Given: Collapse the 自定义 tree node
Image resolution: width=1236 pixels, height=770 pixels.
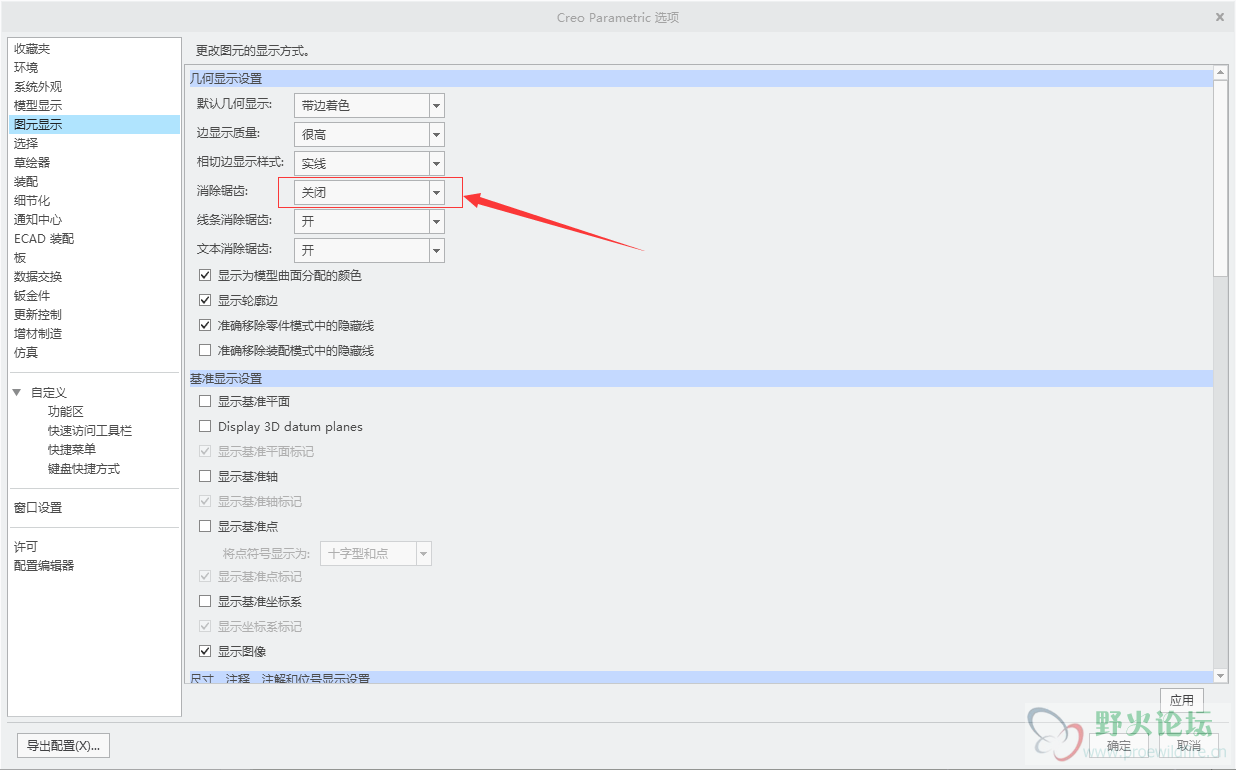Looking at the screenshot, I should (x=17, y=393).
